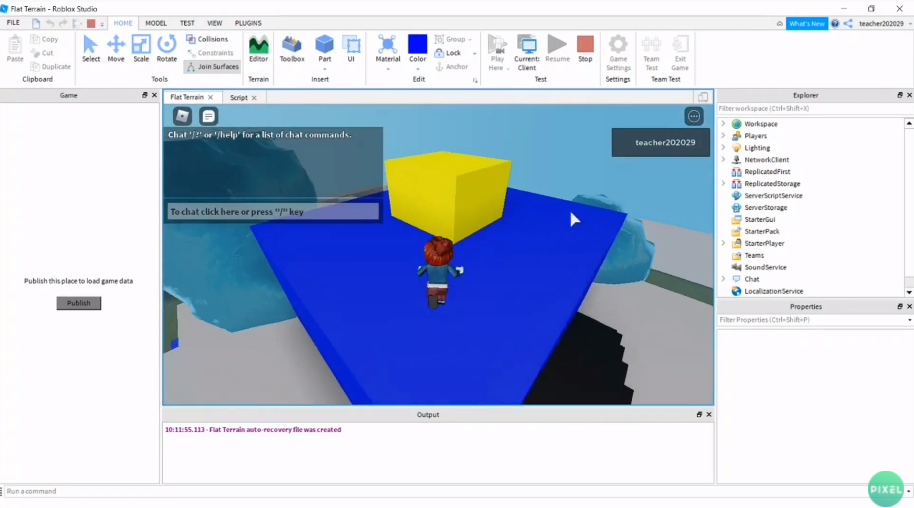Viewport: 914px width, 508px height.
Task: Close the Game panel
Action: pos(154,95)
